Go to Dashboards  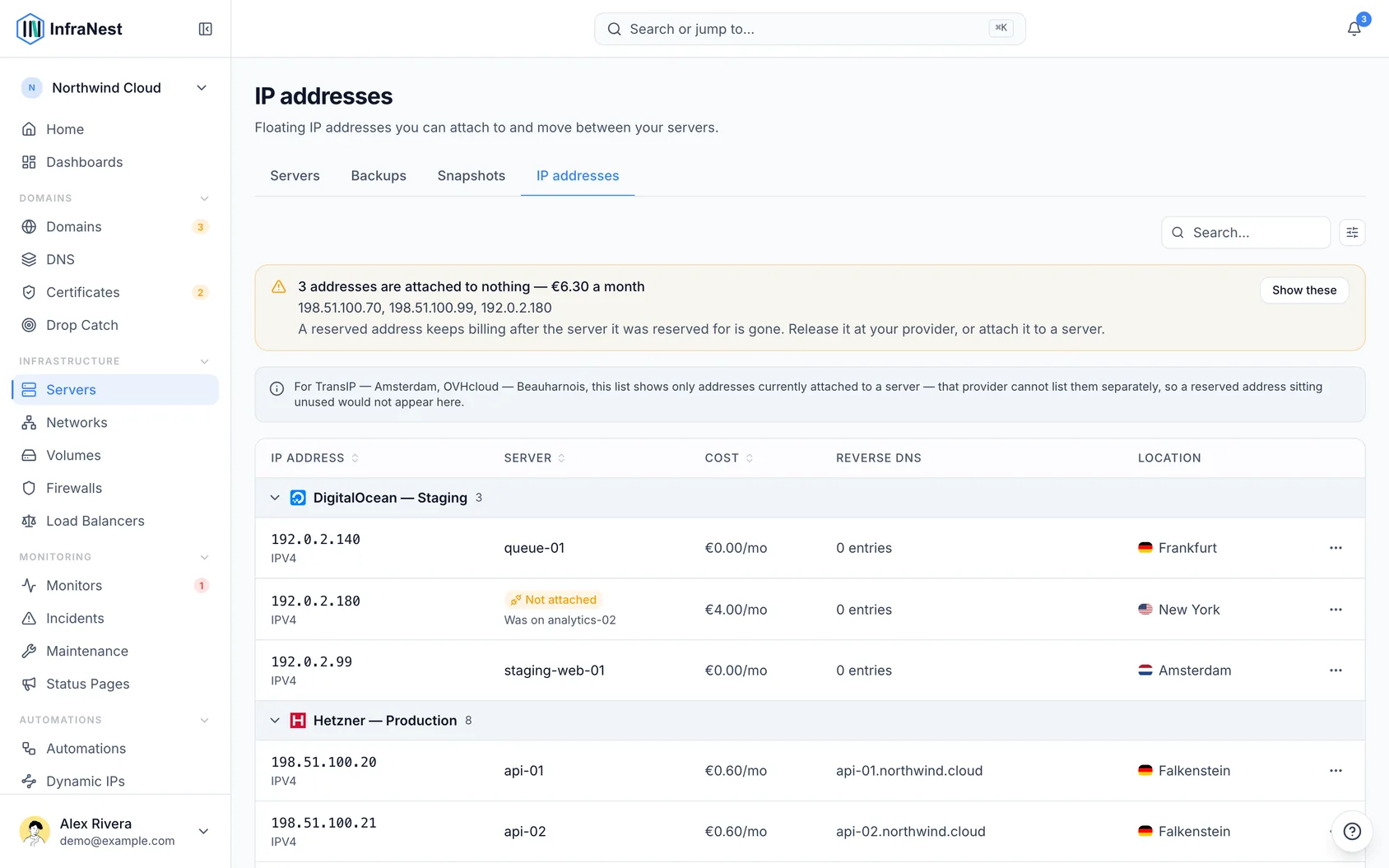[x=115, y=162]
